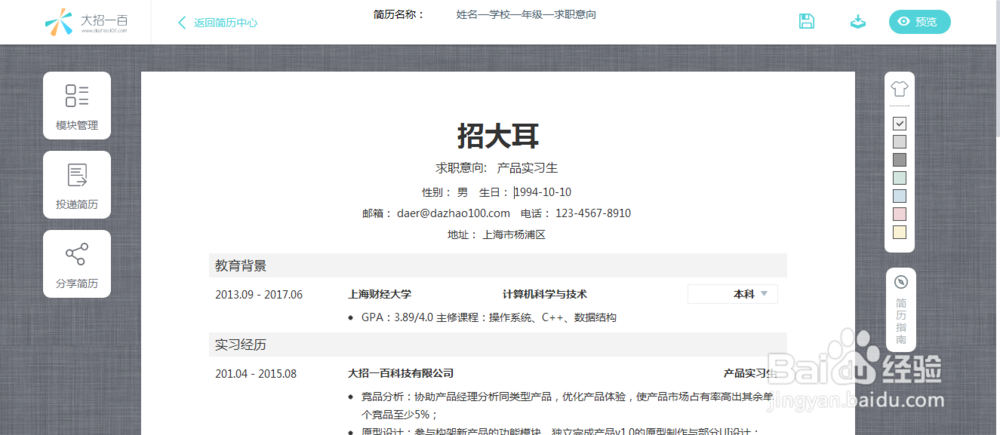1000x435 pixels.
Task: Click the page vertical scrollbar
Action: [x=997, y=218]
